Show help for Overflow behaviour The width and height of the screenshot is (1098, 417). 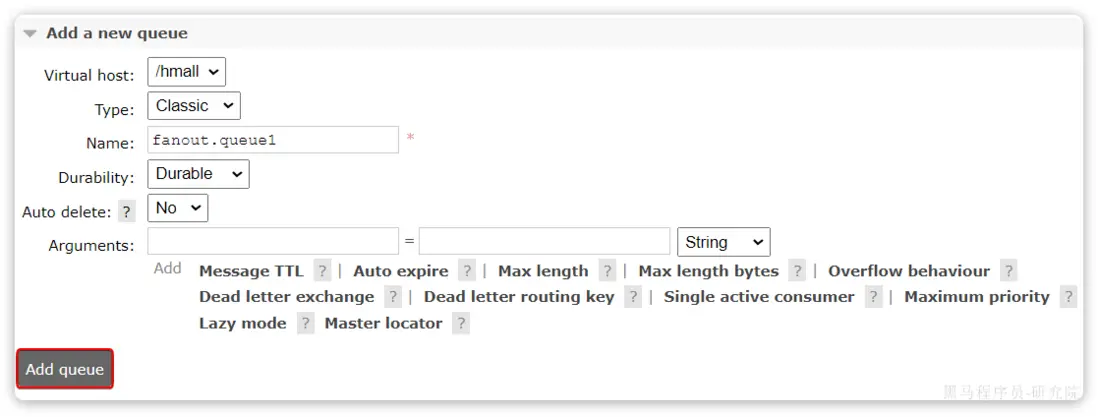[1008, 271]
